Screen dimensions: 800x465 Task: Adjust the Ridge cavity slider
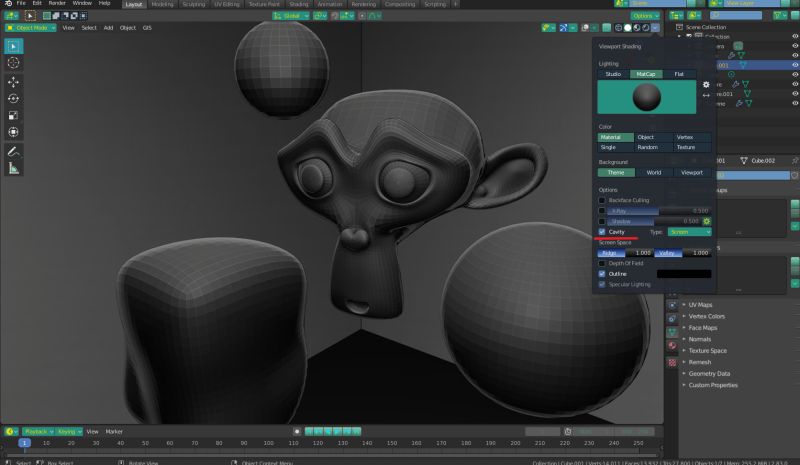click(x=625, y=253)
